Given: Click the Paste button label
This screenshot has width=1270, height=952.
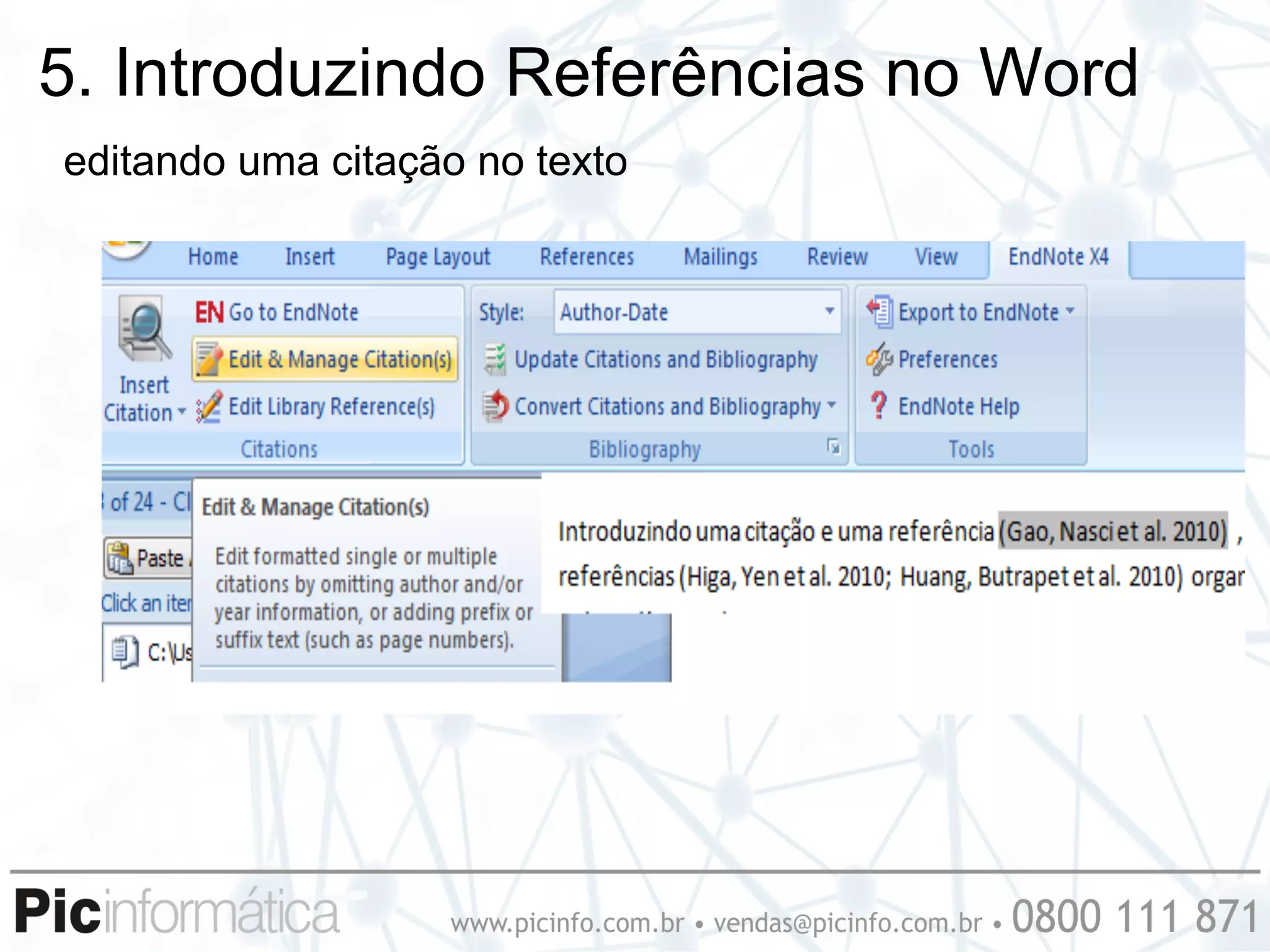Looking at the screenshot, I should click(x=160, y=558).
